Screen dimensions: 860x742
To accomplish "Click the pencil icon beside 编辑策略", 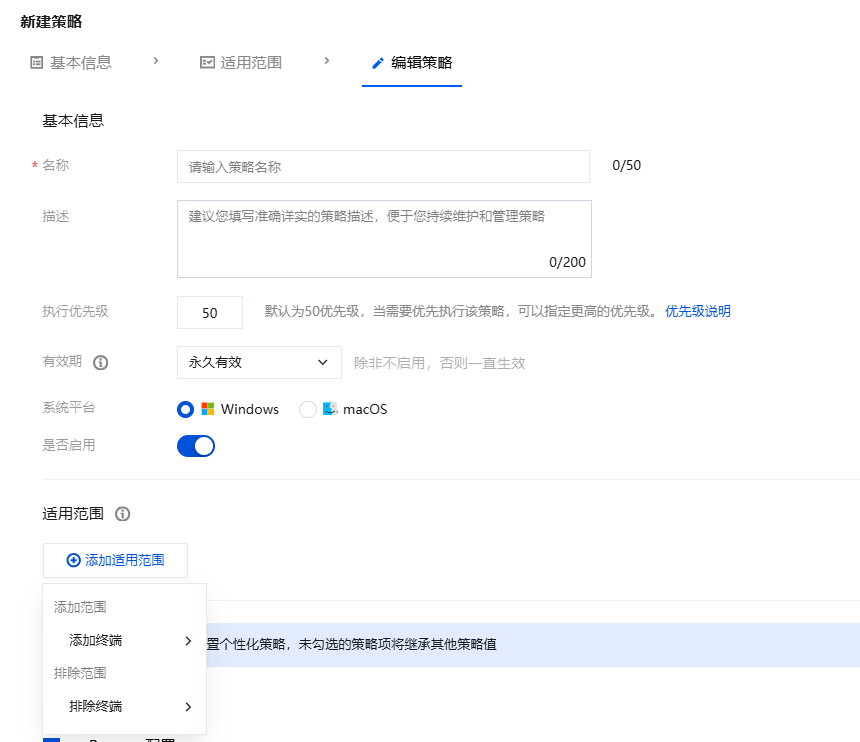I will pos(377,63).
